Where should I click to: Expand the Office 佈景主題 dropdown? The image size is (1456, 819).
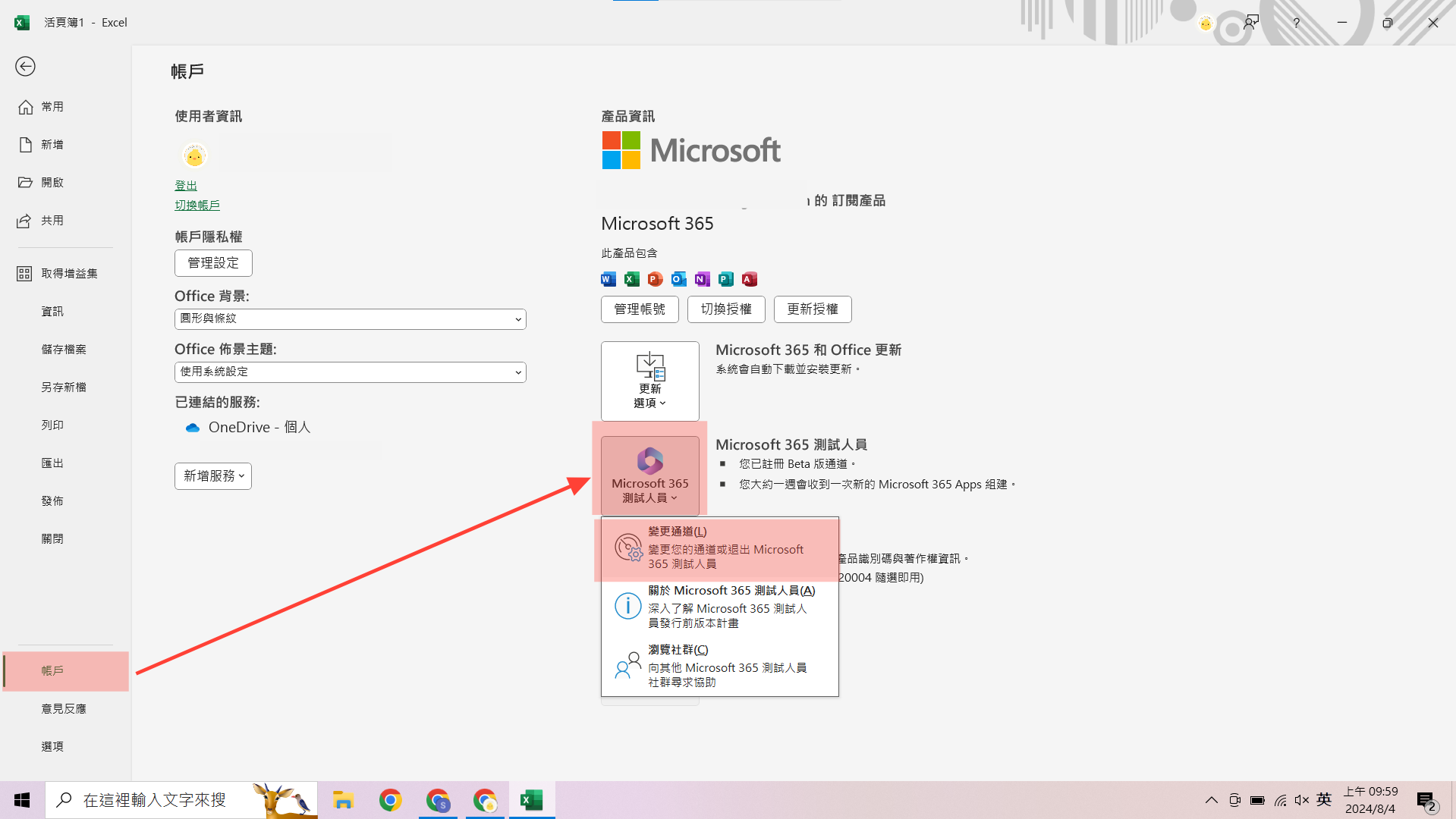(350, 372)
